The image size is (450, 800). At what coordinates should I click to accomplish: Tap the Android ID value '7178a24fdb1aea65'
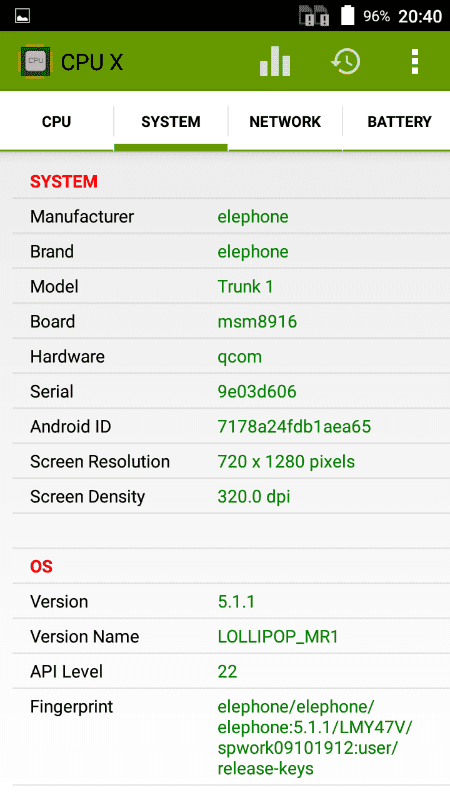[x=294, y=426]
